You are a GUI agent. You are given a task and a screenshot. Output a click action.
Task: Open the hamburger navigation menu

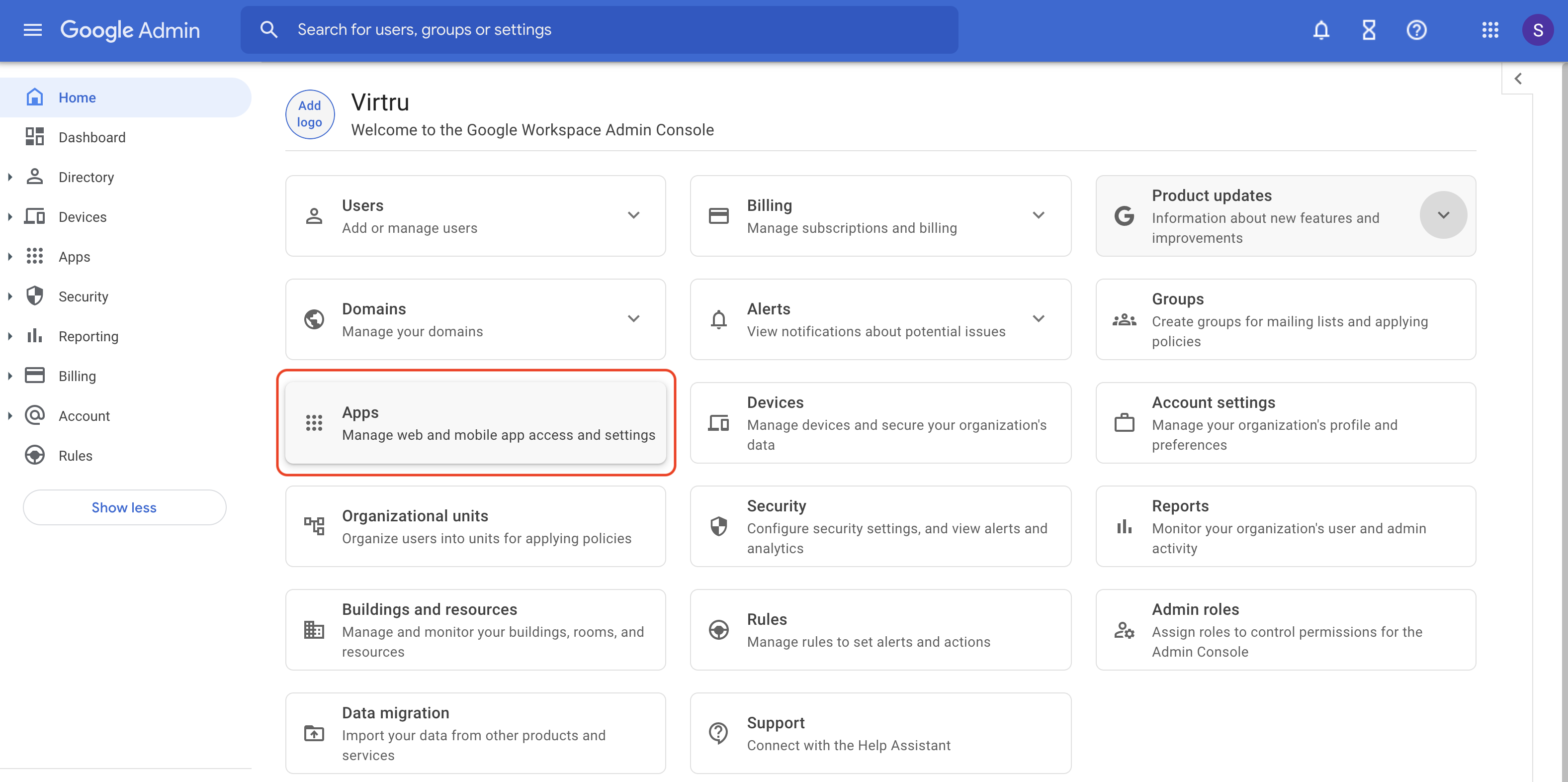click(32, 30)
